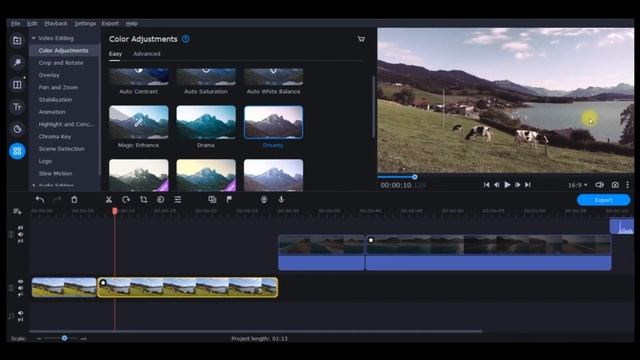Open the Export menu
The image size is (640, 360).
110,23
